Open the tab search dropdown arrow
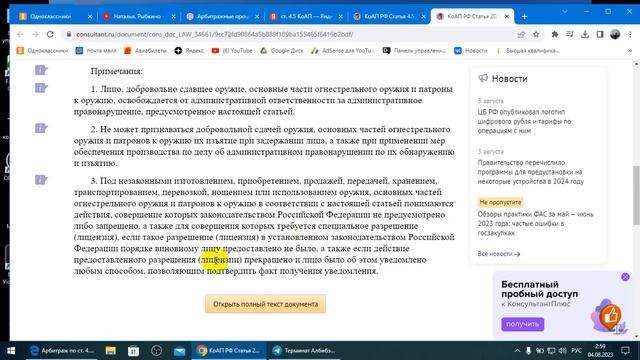The width and height of the screenshot is (640, 360). point(565,12)
